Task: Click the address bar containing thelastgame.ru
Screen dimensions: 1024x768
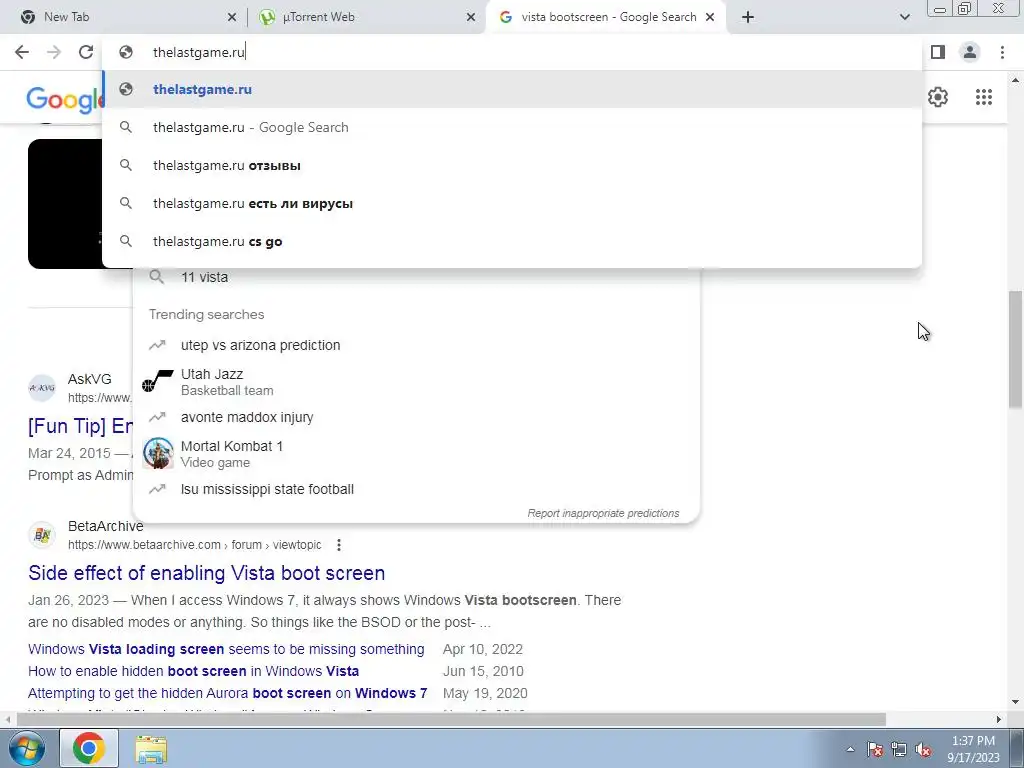Action: click(512, 52)
